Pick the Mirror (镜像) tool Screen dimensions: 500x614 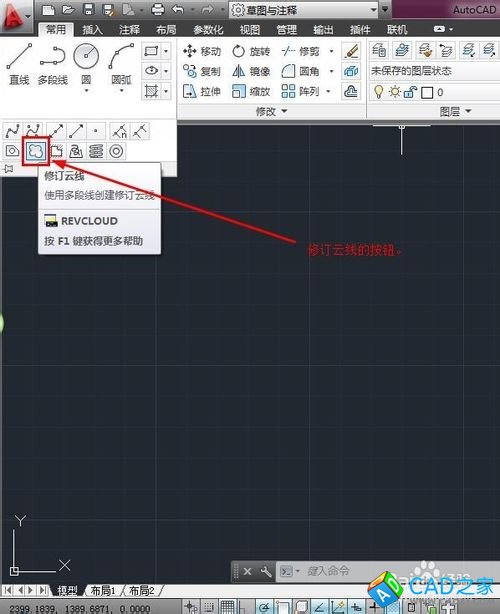[x=251, y=71]
